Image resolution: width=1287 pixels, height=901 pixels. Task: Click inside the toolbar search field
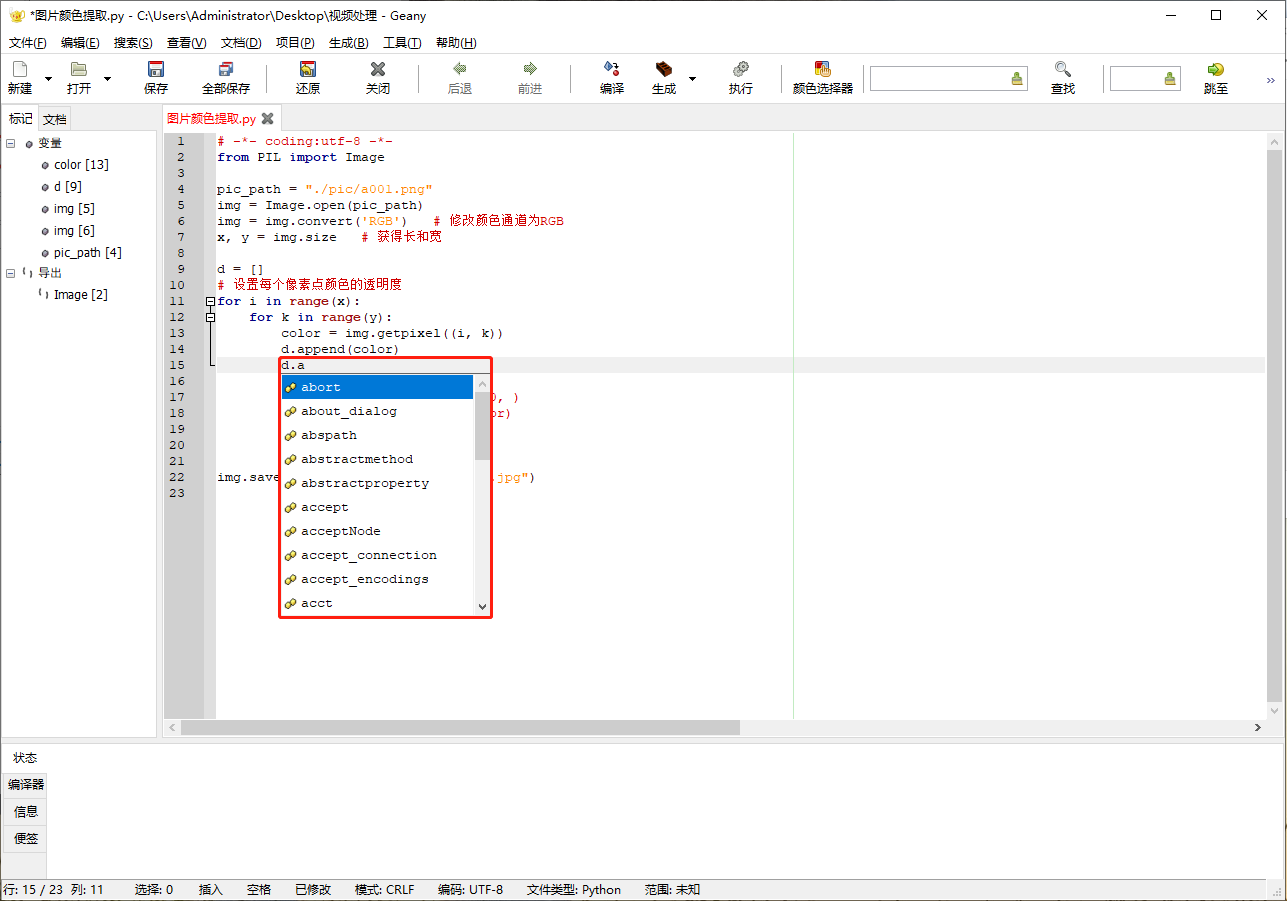click(940, 77)
